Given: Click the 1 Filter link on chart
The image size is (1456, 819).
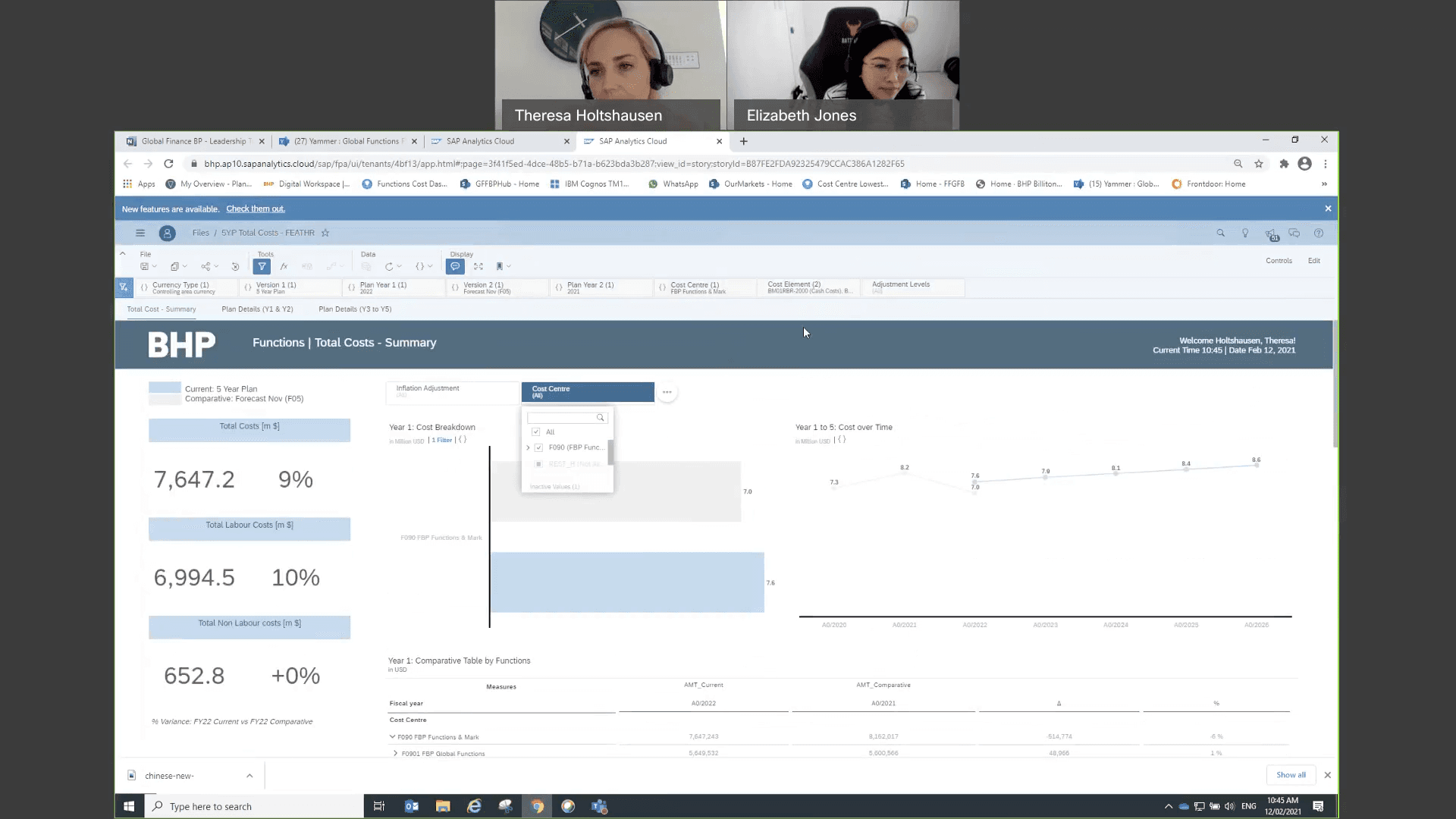Looking at the screenshot, I should pos(441,440).
